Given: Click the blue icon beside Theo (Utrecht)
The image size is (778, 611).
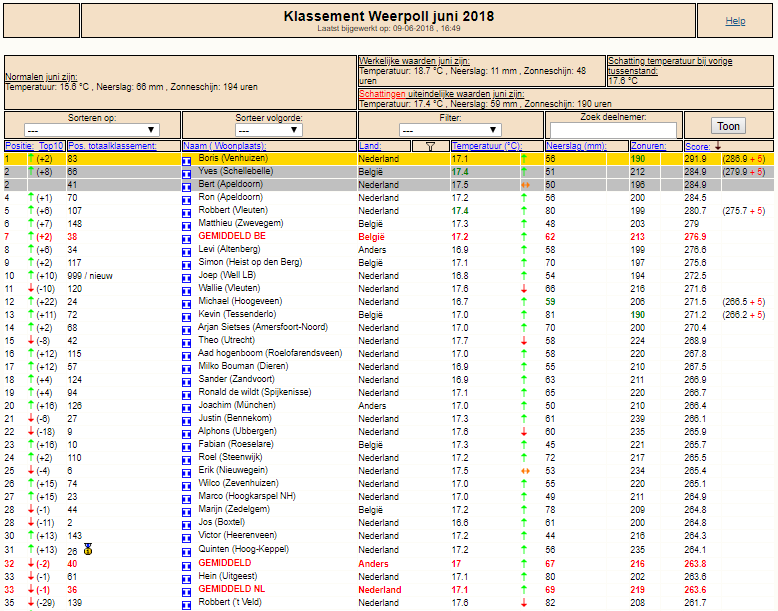Looking at the screenshot, I should (187, 343).
